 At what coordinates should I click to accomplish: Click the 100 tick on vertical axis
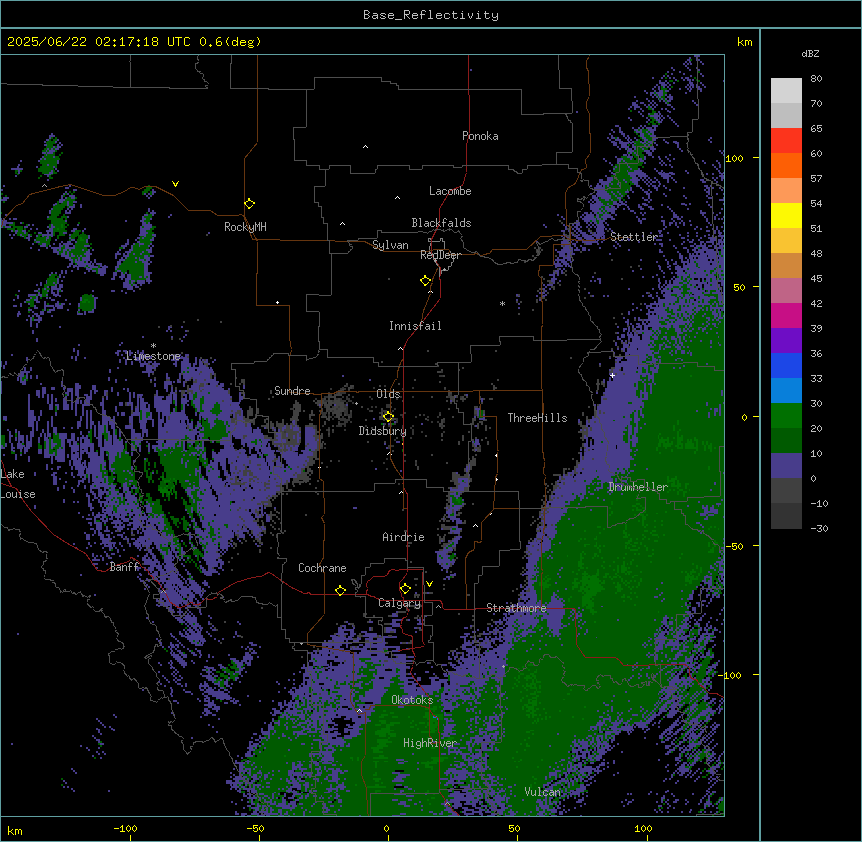[734, 158]
